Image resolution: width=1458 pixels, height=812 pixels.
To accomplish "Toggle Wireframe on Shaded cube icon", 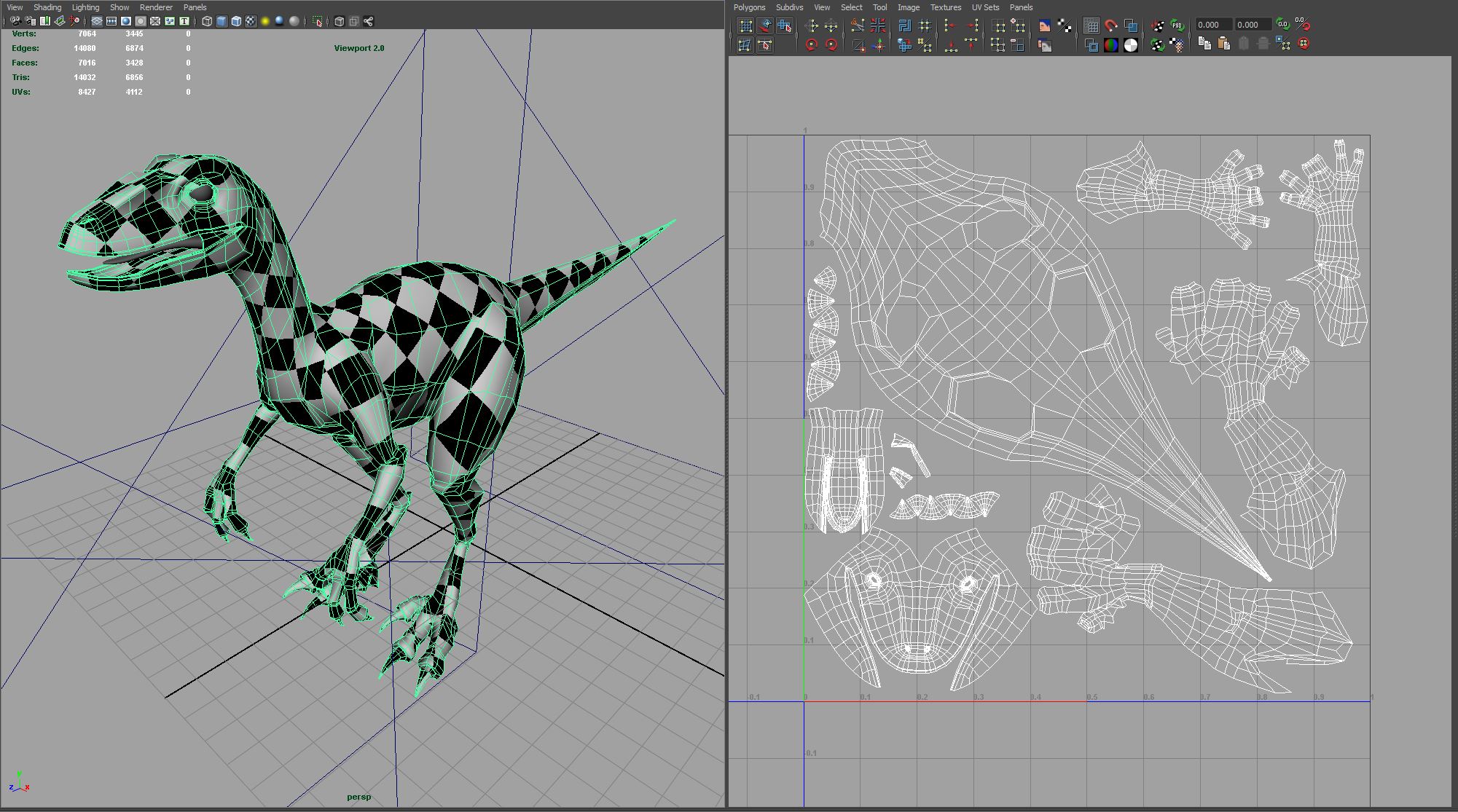I will pyautogui.click(x=236, y=22).
